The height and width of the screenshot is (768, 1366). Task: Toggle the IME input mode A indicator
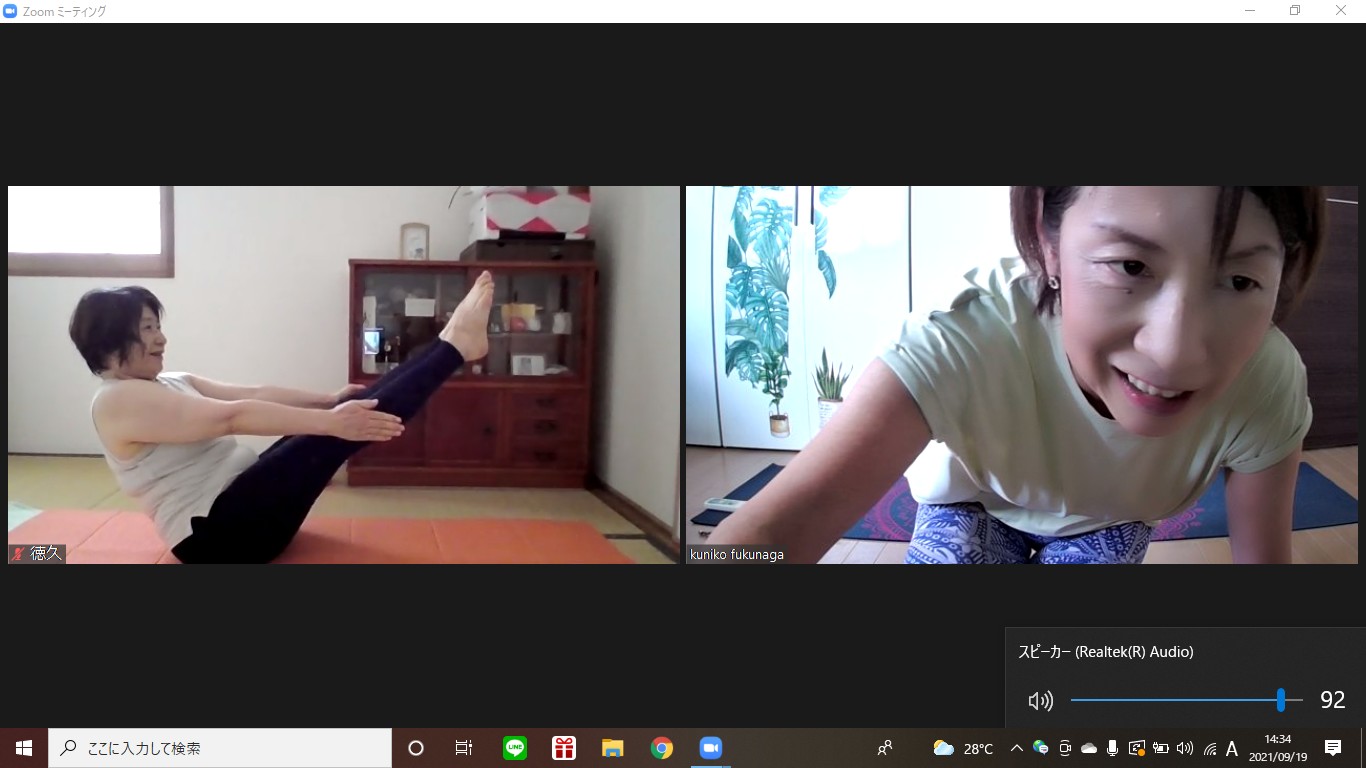pyautogui.click(x=1232, y=748)
